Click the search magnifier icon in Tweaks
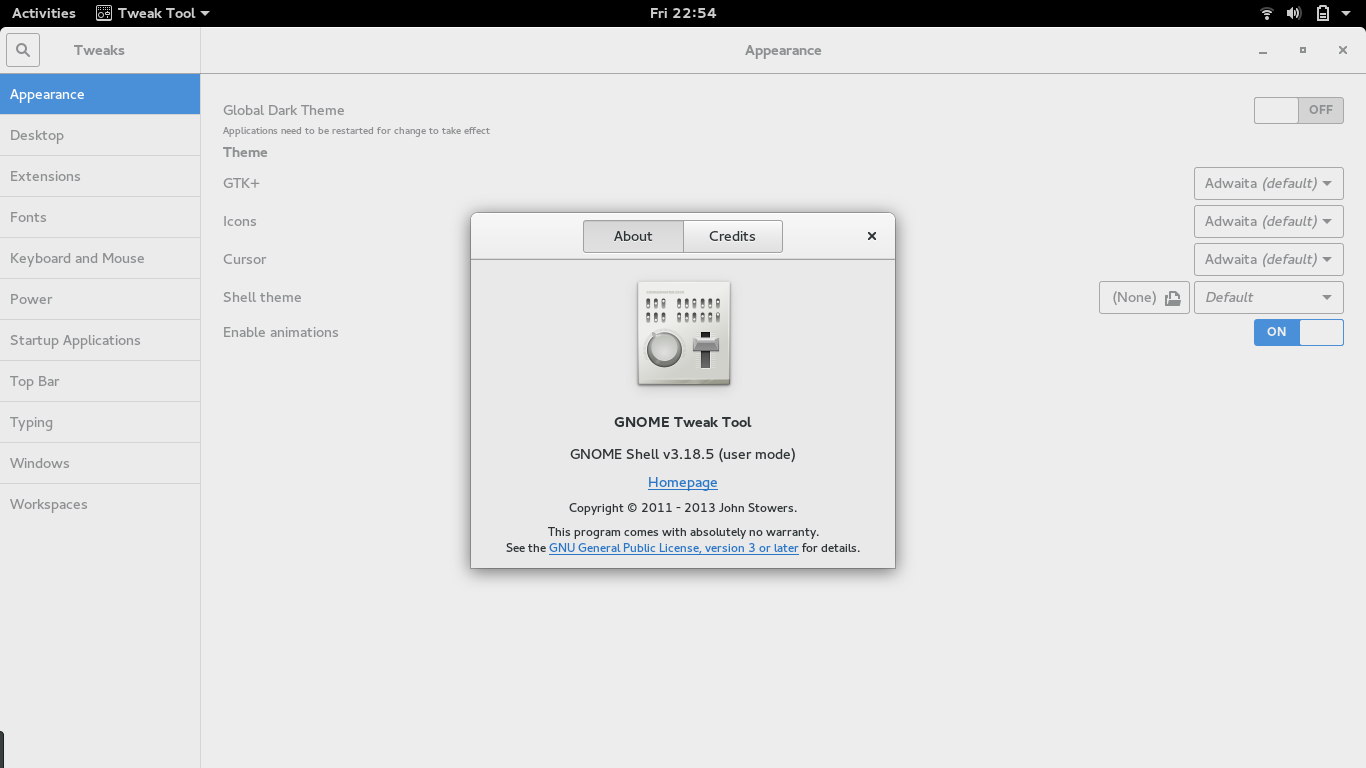Image resolution: width=1366 pixels, height=768 pixels. (x=23, y=50)
